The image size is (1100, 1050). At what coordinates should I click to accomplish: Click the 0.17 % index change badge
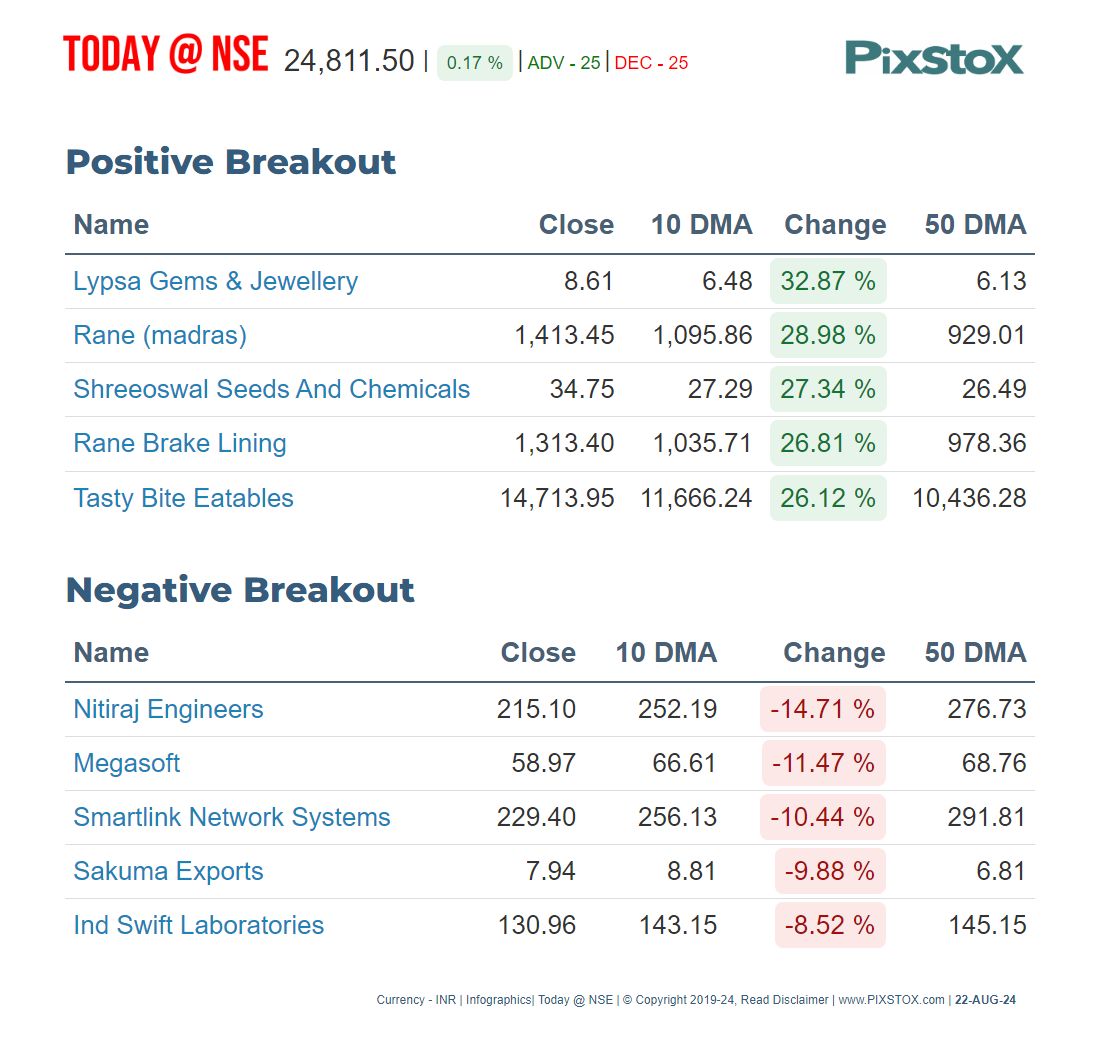coord(474,63)
